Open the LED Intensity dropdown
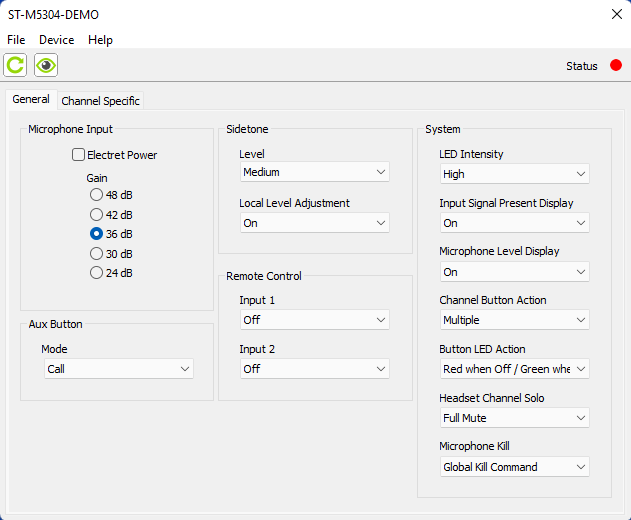This screenshot has height=520, width=631. point(514,174)
